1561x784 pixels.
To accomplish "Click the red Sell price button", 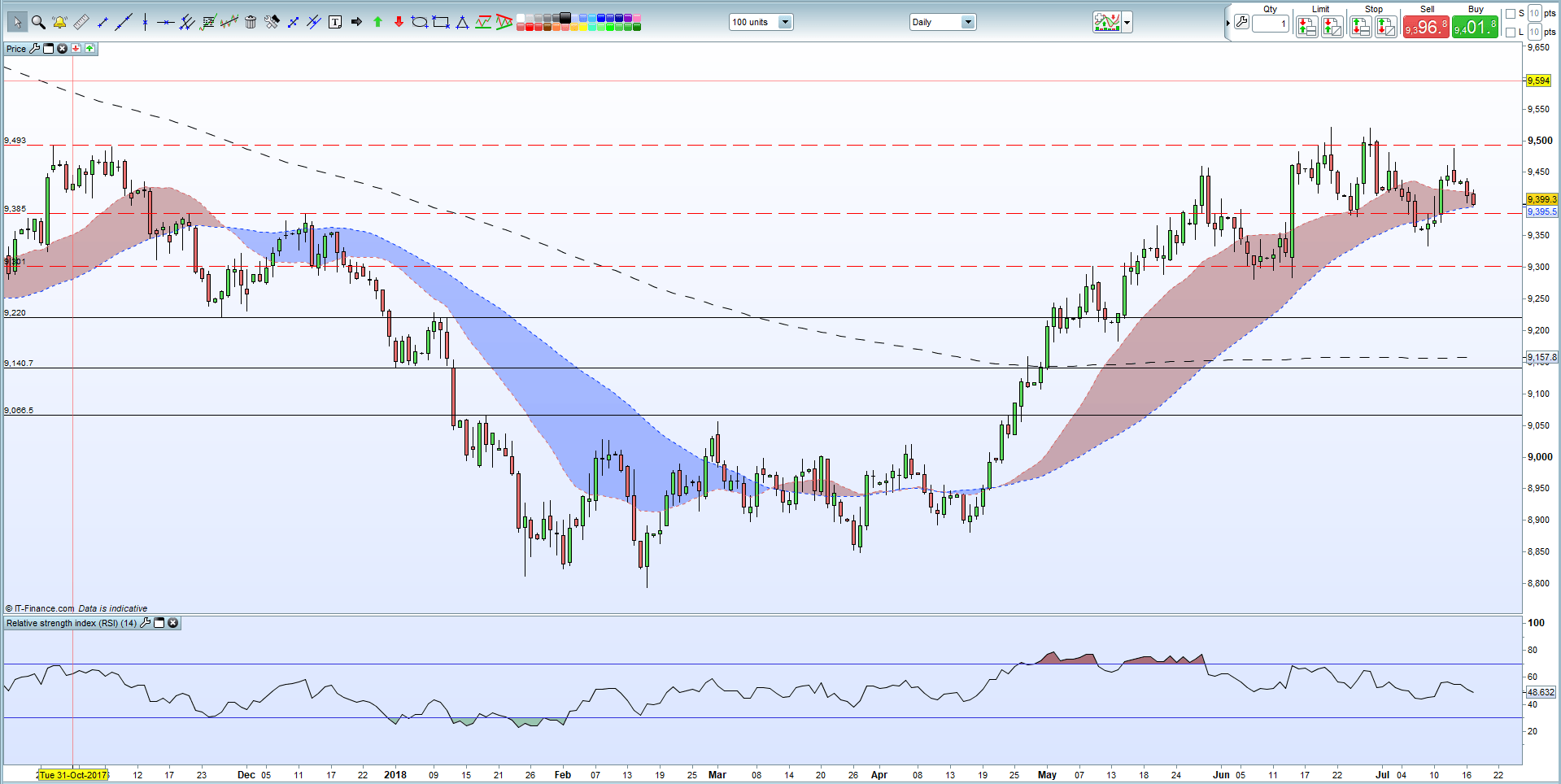I will click(x=1426, y=27).
